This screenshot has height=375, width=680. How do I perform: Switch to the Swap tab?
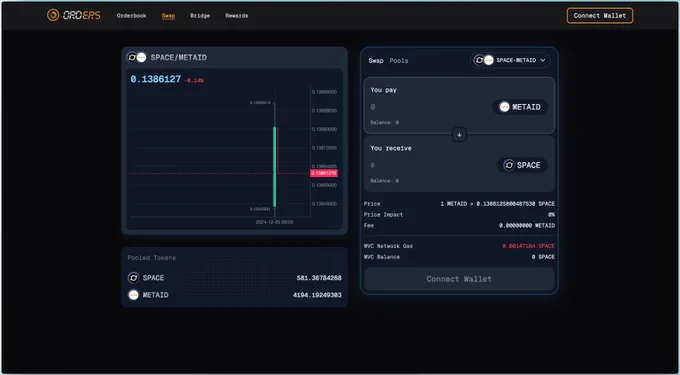coord(376,61)
